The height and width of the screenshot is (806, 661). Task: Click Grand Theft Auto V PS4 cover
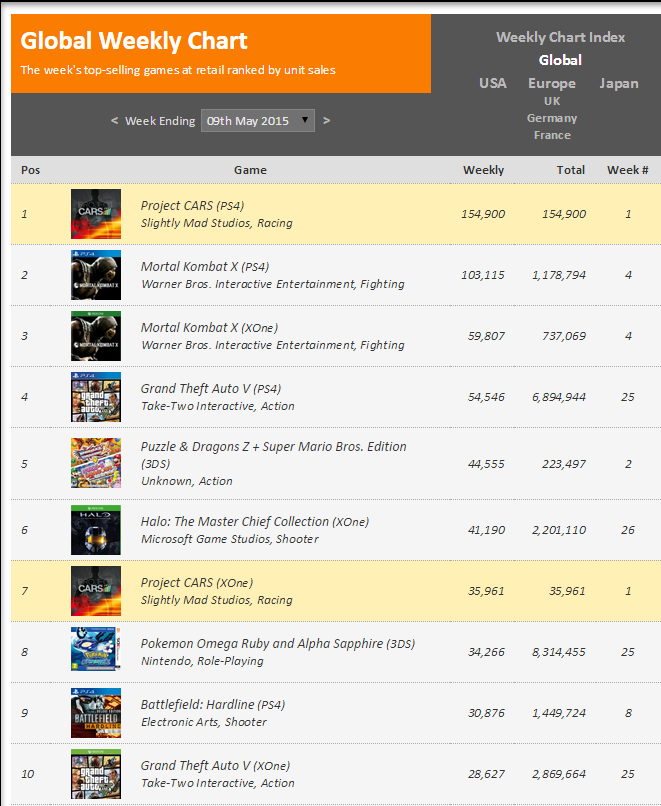[96, 397]
